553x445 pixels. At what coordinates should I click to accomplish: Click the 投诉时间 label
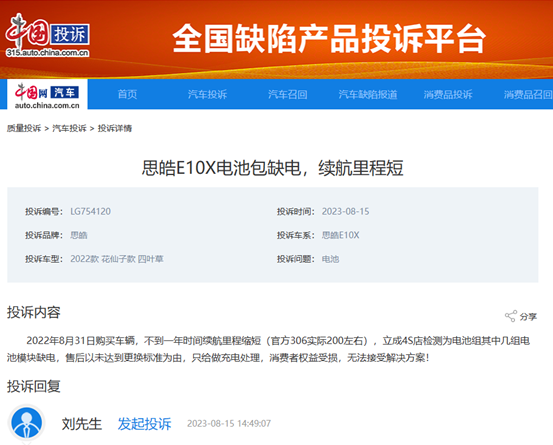coord(296,212)
